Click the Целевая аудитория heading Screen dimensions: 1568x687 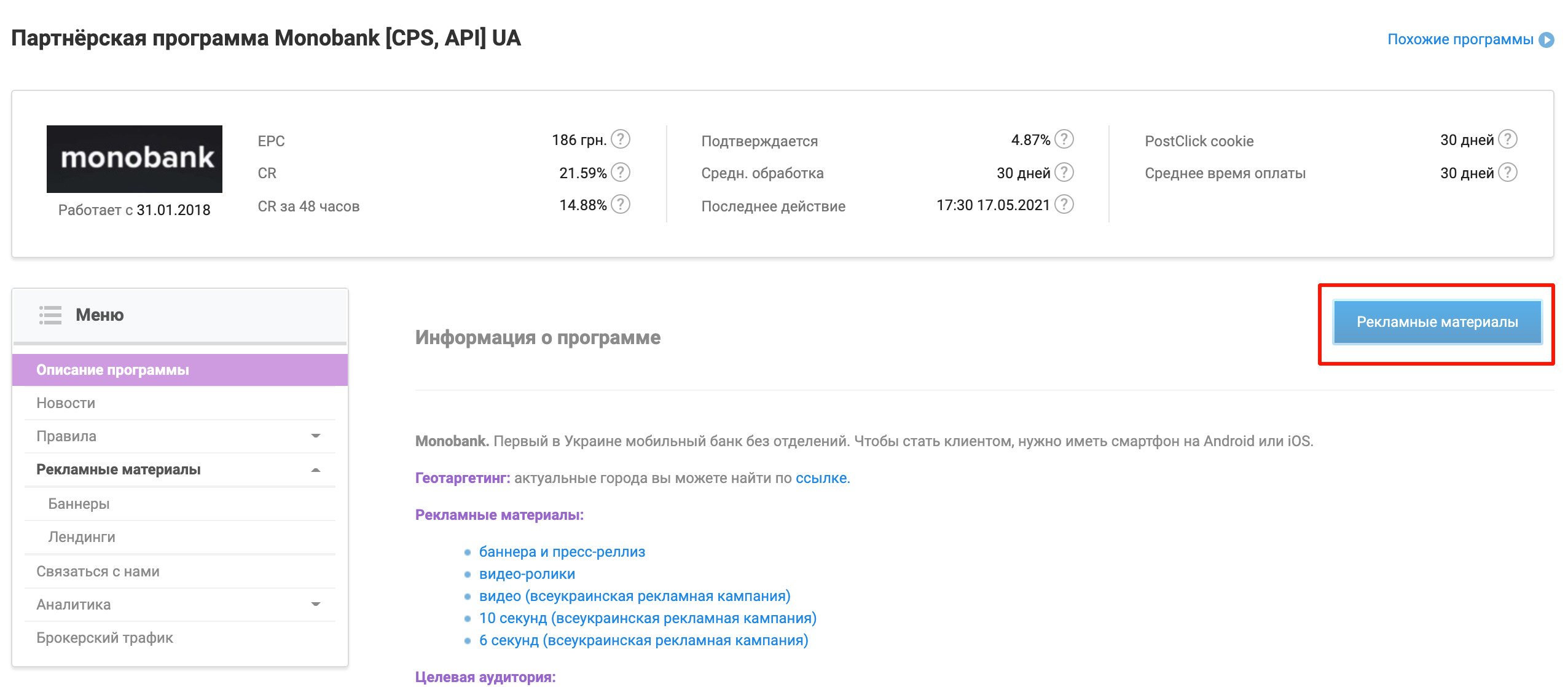click(x=485, y=677)
